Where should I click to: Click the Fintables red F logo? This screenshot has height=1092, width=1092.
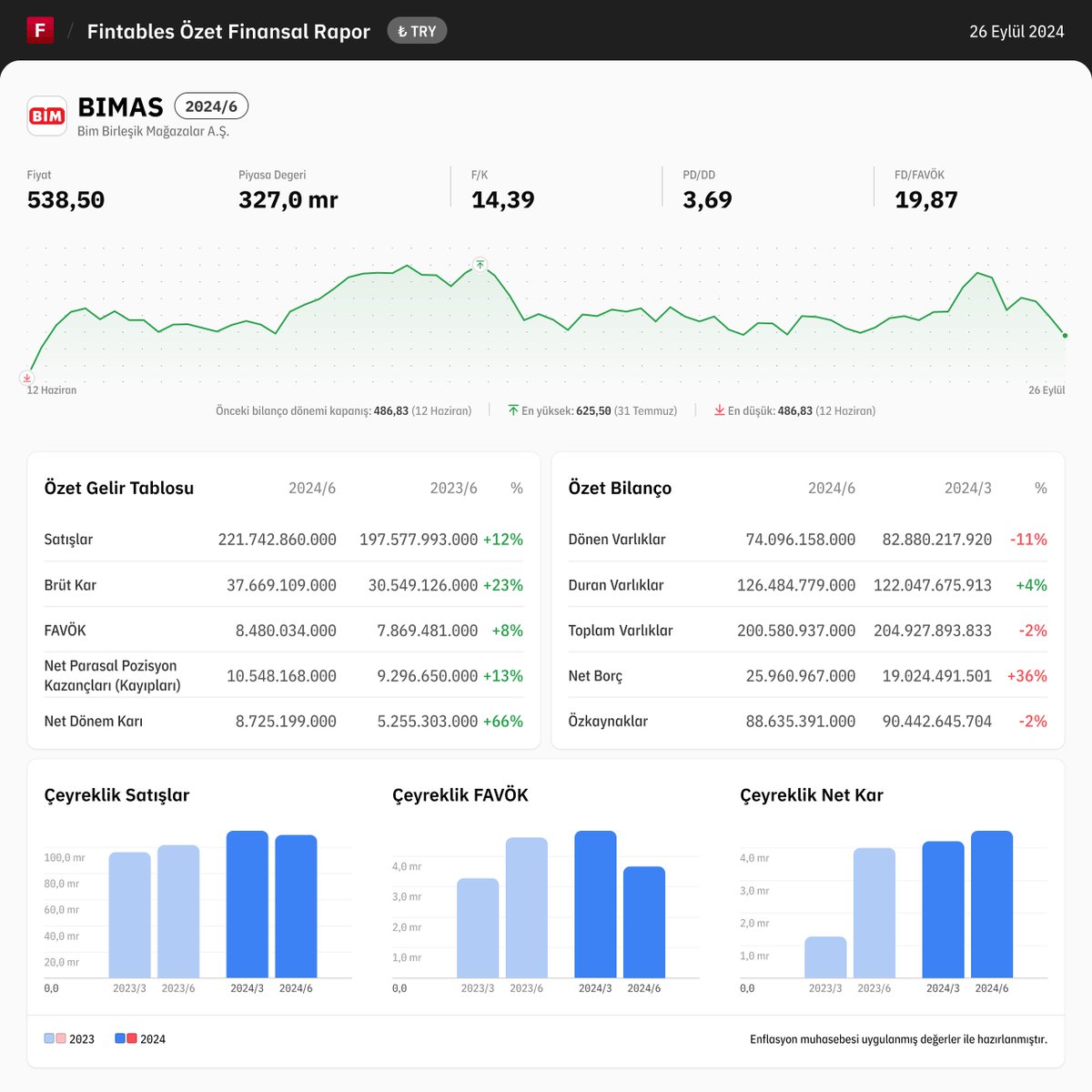(40, 30)
